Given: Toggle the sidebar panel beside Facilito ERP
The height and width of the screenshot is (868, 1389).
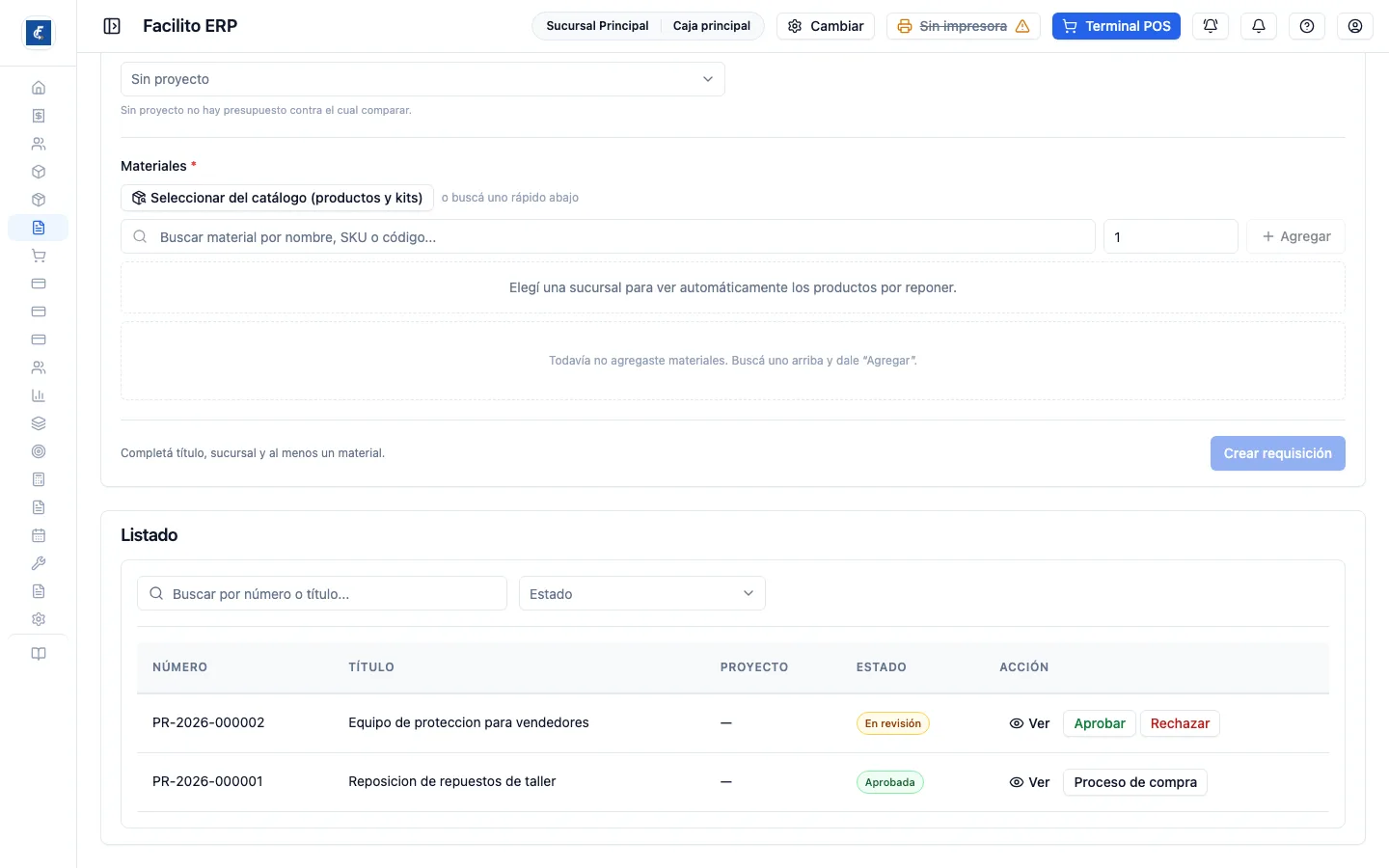Looking at the screenshot, I should click(112, 26).
